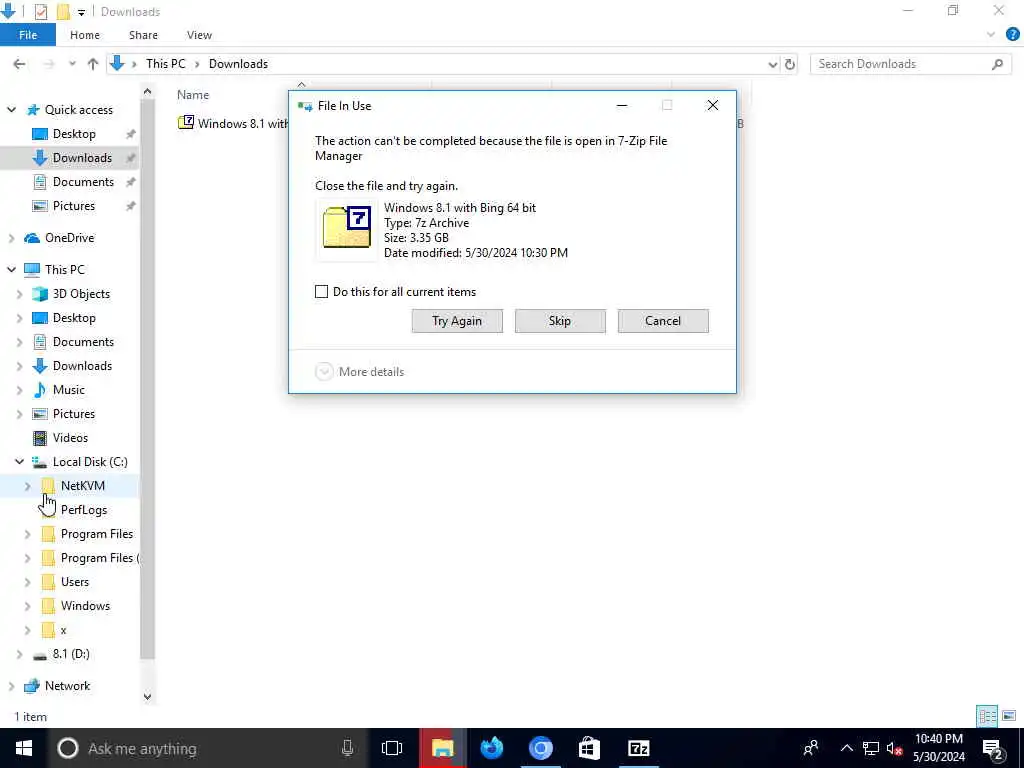
Task: Click Cancel in File In Use dialog
Action: (x=663, y=321)
